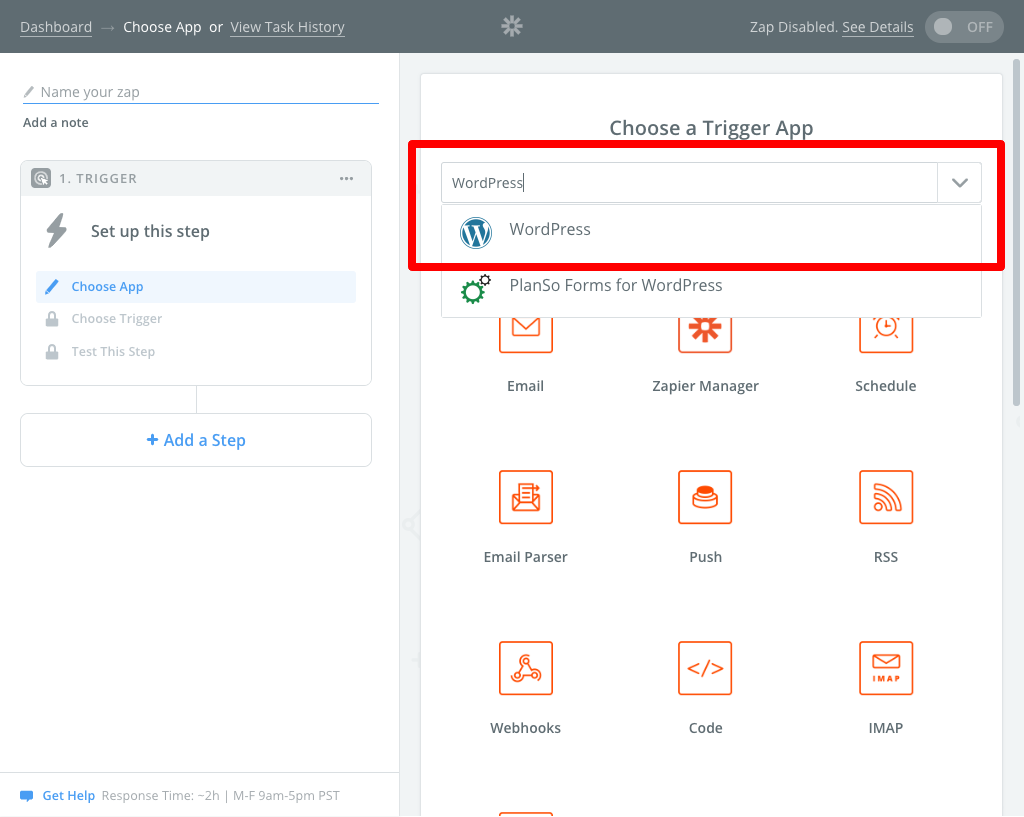
Task: Click the Email Parser label
Action: [526, 557]
